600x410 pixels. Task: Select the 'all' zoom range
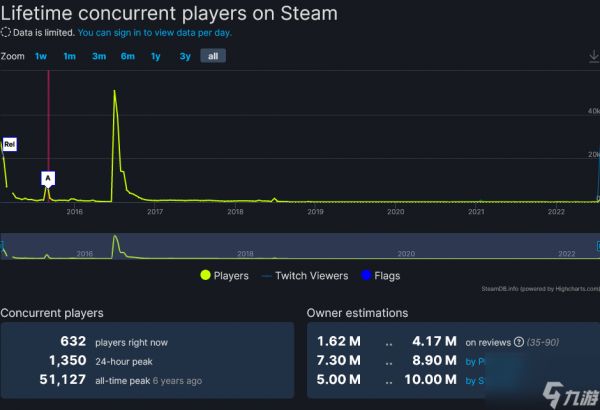[213, 56]
